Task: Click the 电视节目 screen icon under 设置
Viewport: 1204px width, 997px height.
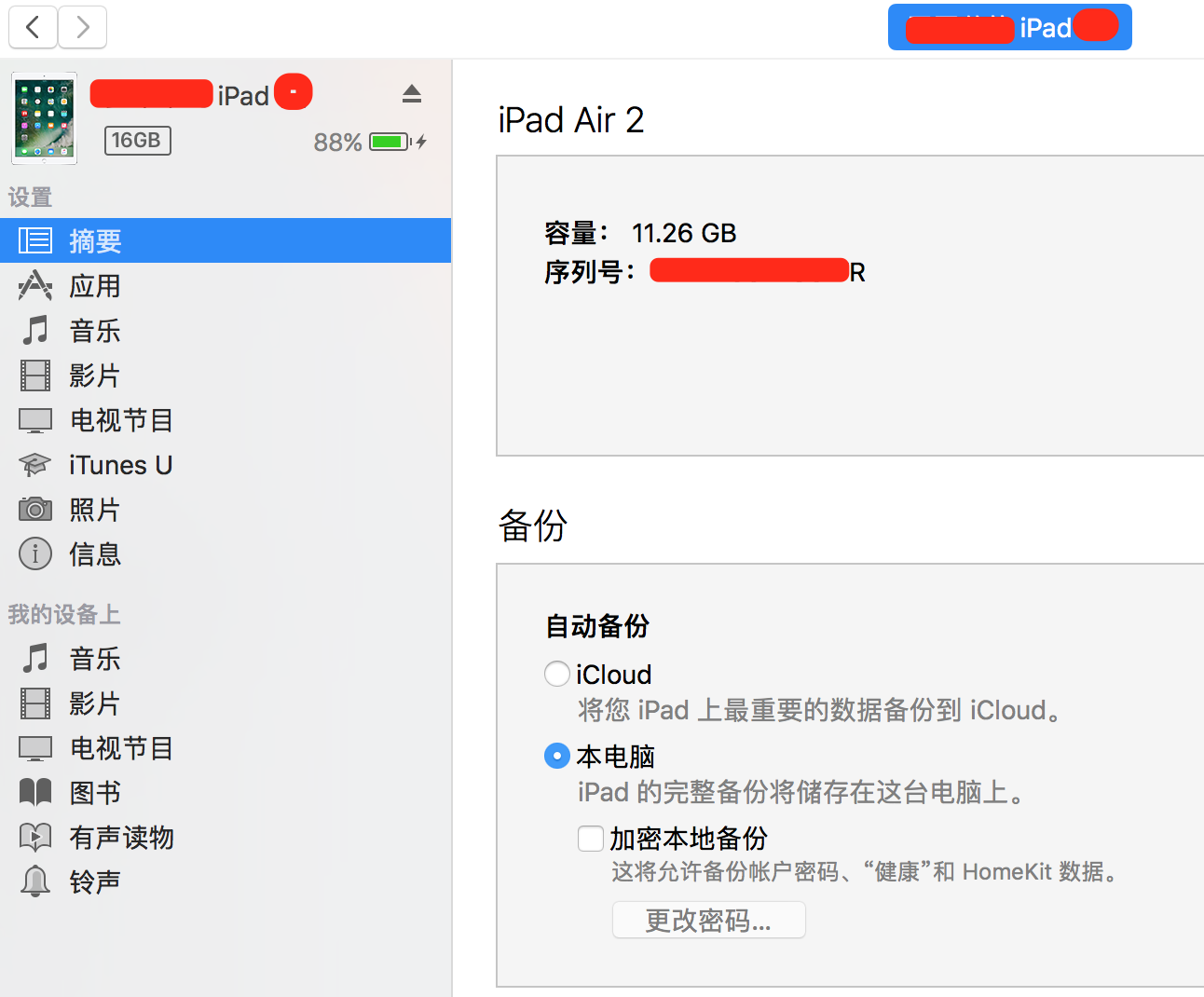Action: tap(35, 420)
